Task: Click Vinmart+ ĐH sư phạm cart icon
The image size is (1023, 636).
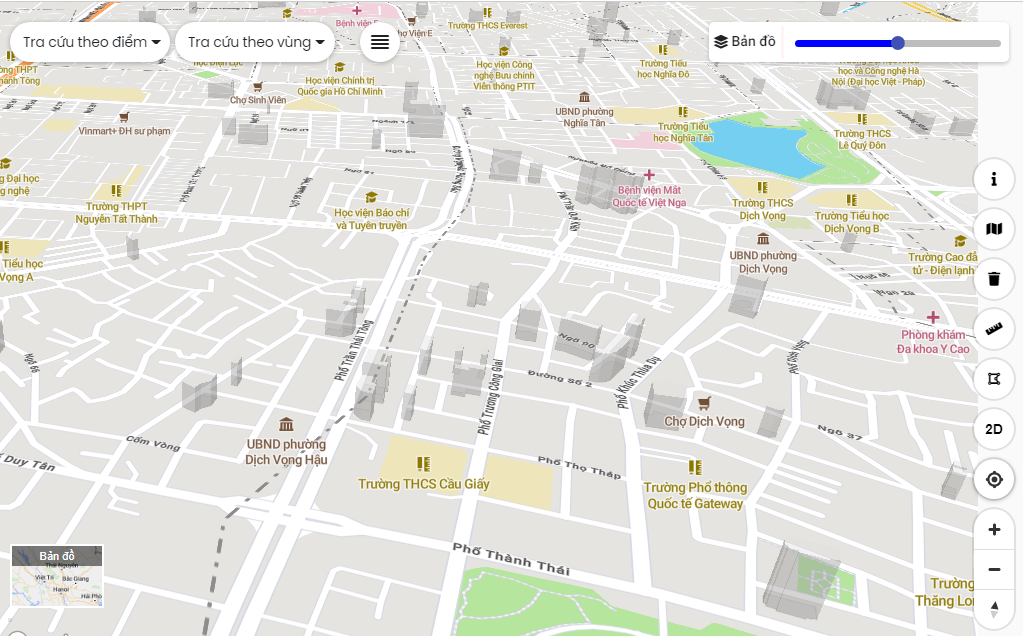Action: click(x=124, y=117)
